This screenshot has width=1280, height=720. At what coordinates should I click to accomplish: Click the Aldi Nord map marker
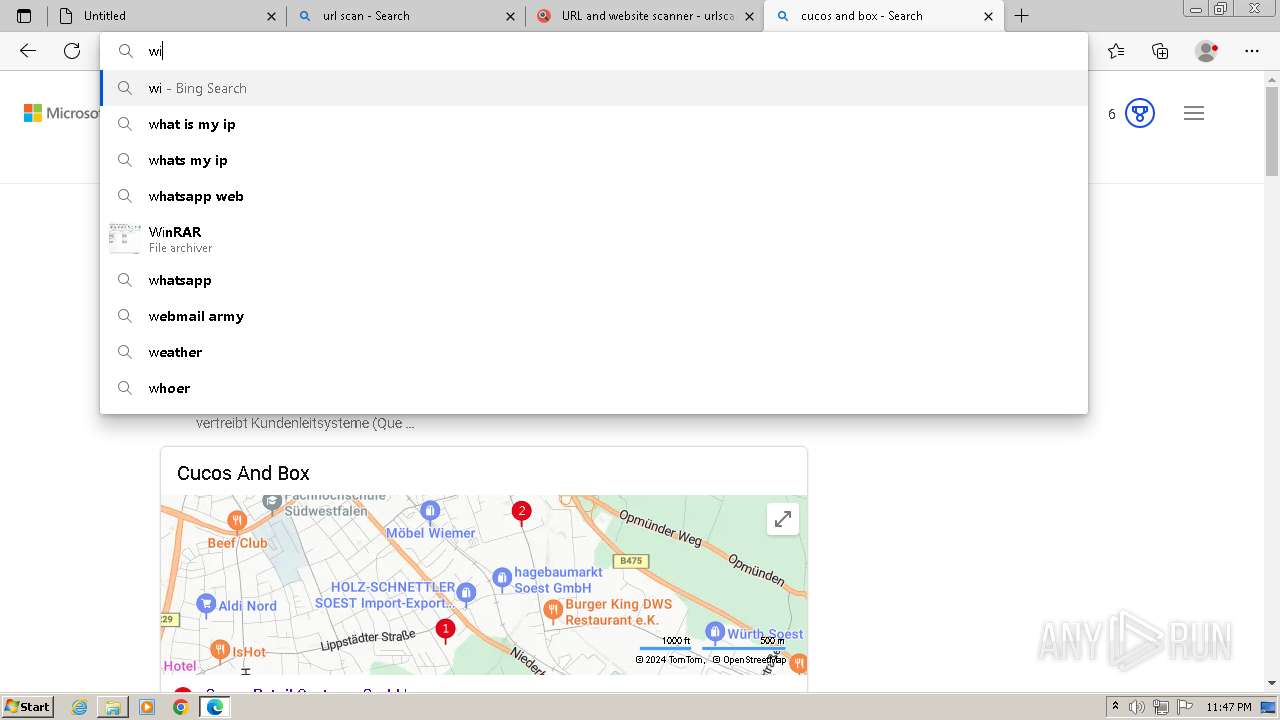click(206, 604)
